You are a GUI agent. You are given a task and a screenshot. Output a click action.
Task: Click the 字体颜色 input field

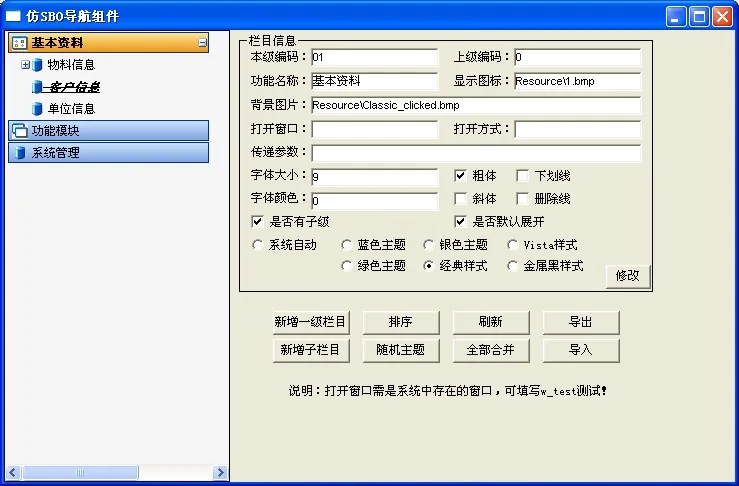[x=375, y=201]
